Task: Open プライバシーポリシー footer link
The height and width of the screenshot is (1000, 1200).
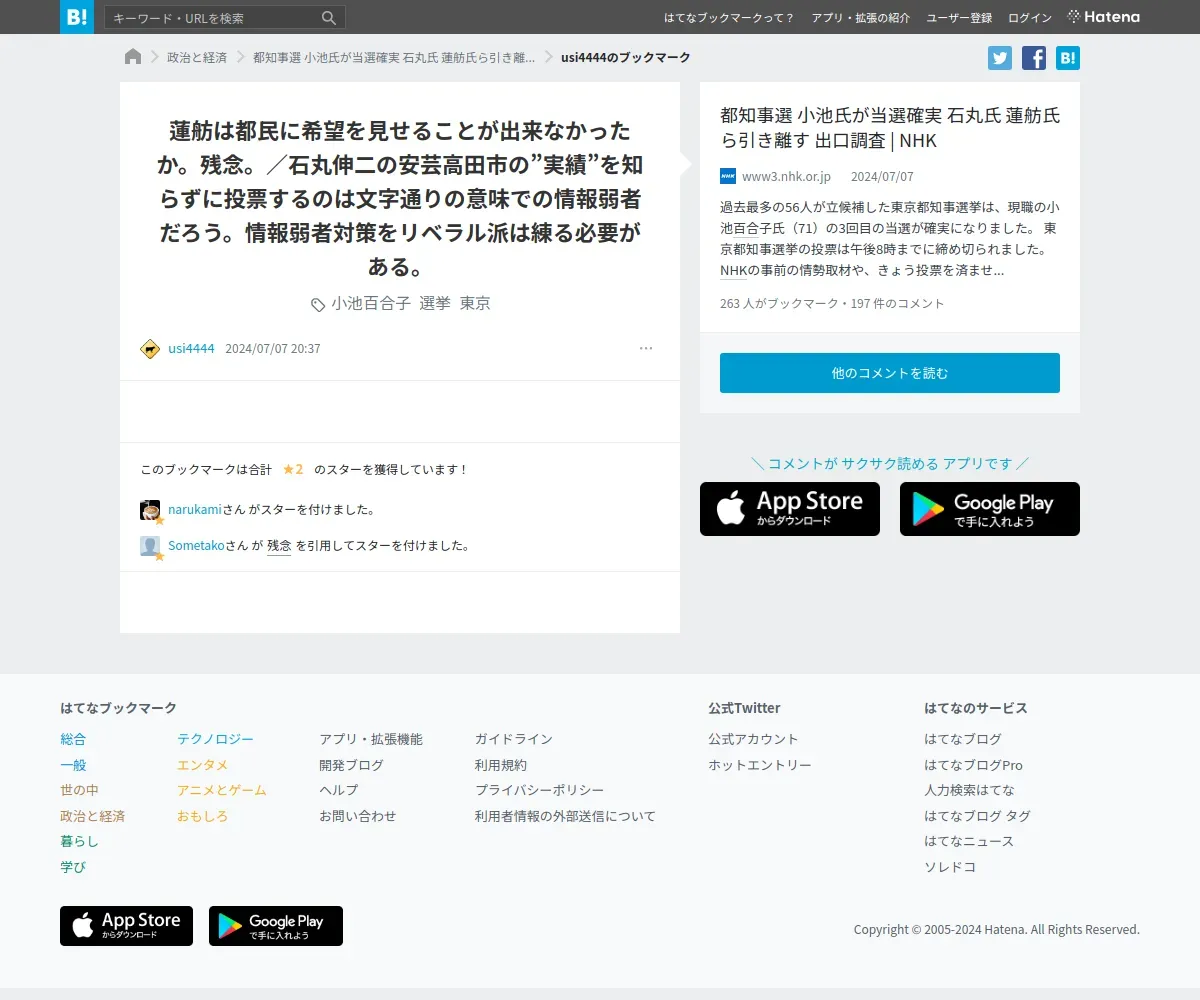Action: [x=539, y=790]
